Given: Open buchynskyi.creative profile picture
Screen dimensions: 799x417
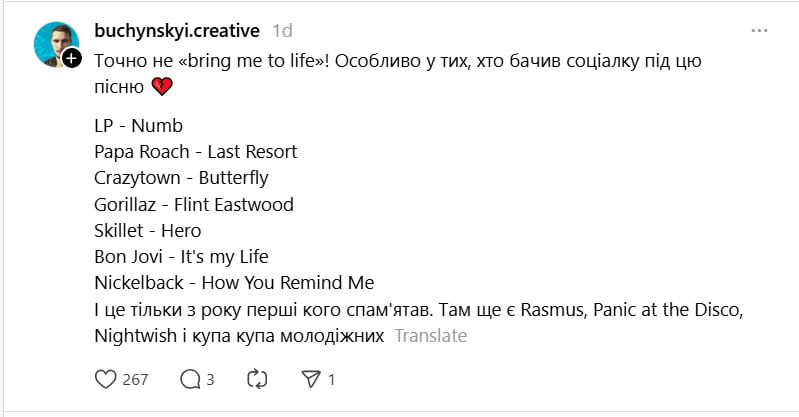Looking at the screenshot, I should point(55,44).
